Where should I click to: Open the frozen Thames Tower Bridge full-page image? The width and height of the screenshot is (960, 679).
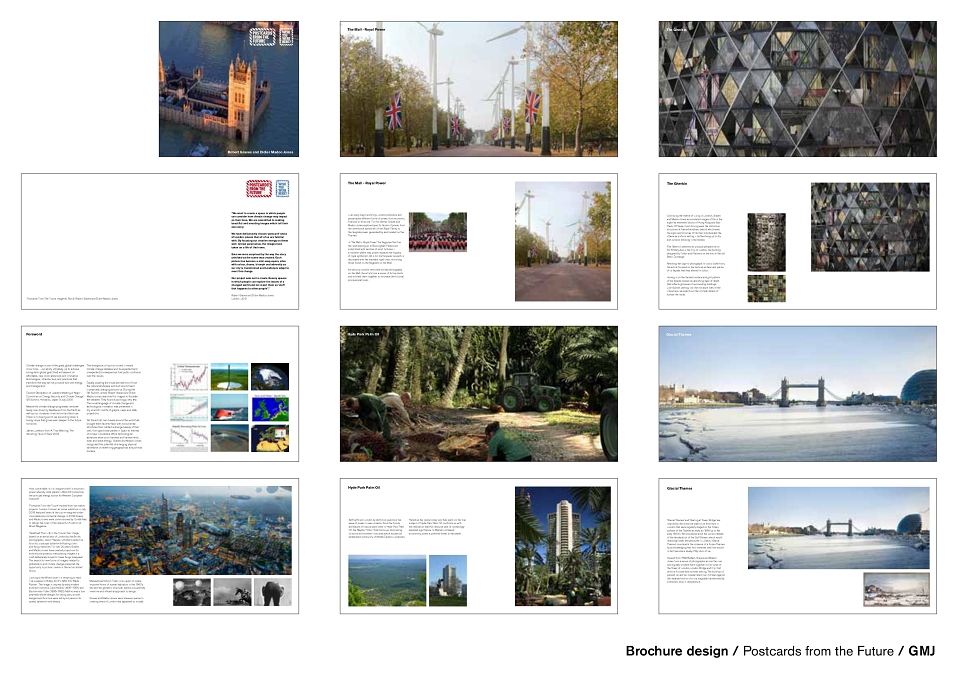point(797,394)
